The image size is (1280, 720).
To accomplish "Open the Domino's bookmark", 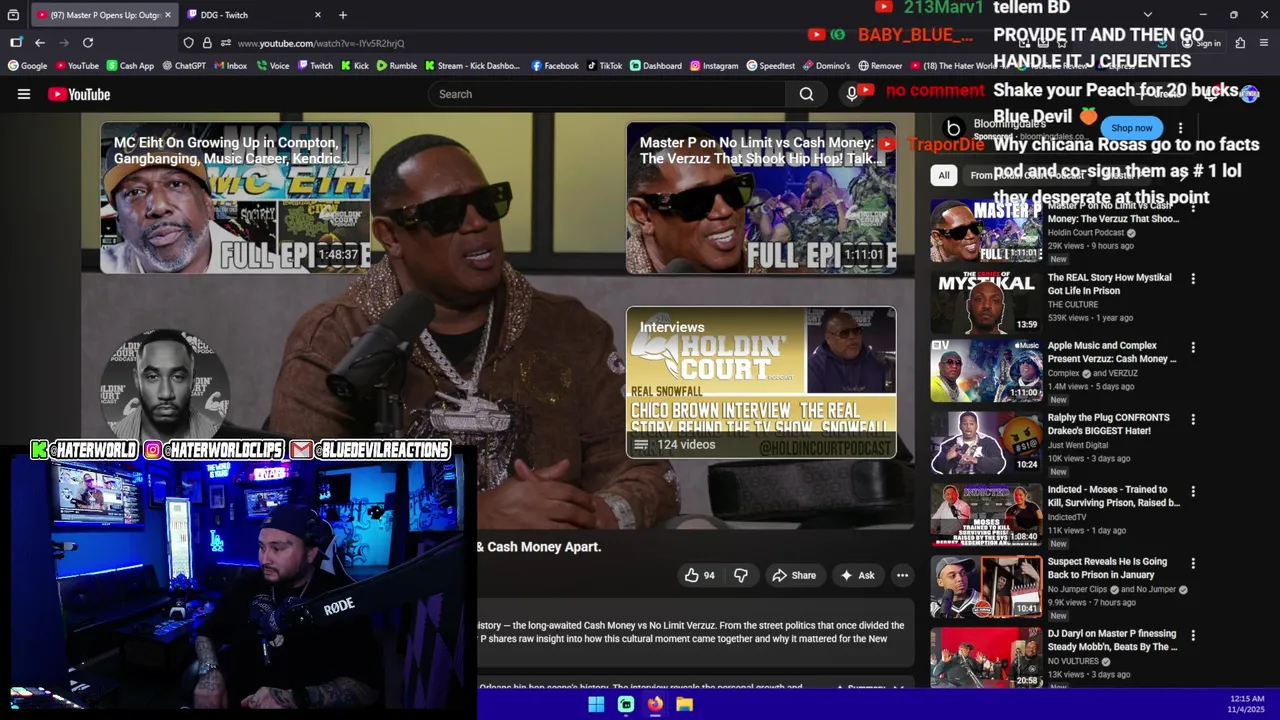I will [x=826, y=66].
